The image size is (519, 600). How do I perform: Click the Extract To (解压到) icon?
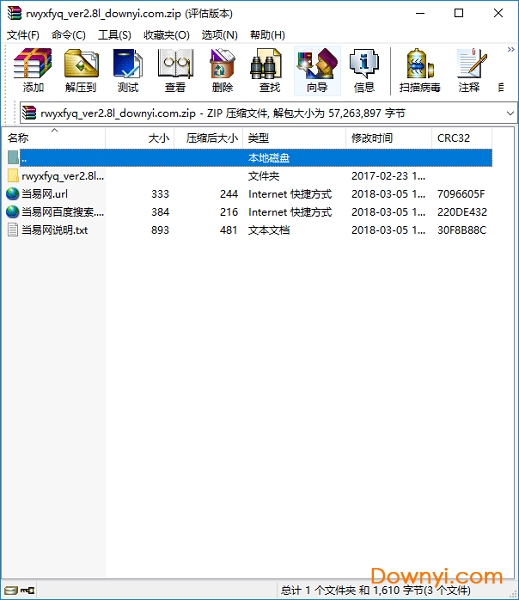pos(81,70)
